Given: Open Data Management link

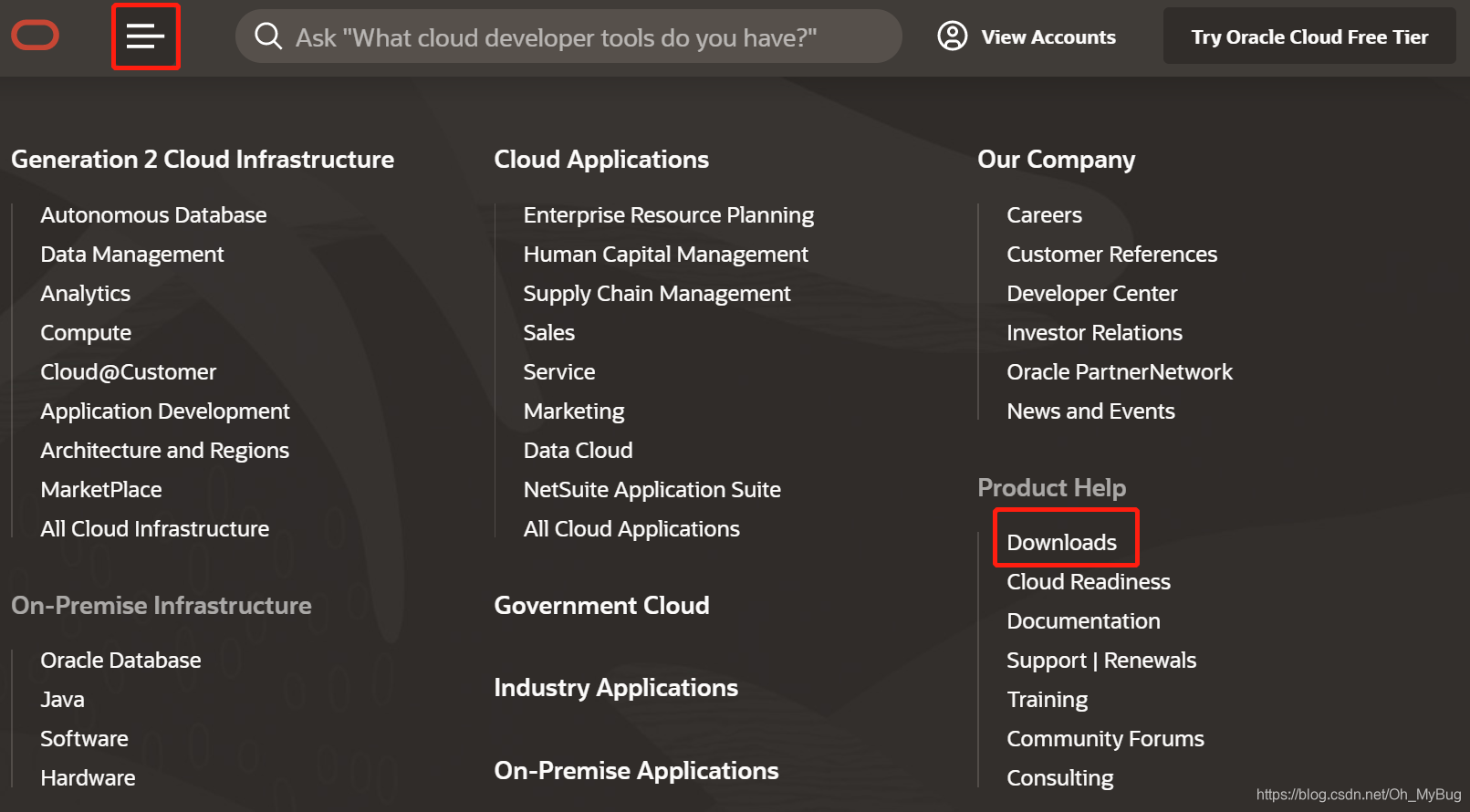Looking at the screenshot, I should (x=132, y=255).
